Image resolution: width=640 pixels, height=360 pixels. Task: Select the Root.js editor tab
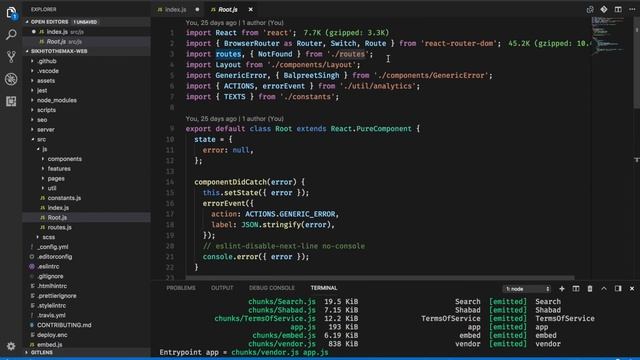228,9
